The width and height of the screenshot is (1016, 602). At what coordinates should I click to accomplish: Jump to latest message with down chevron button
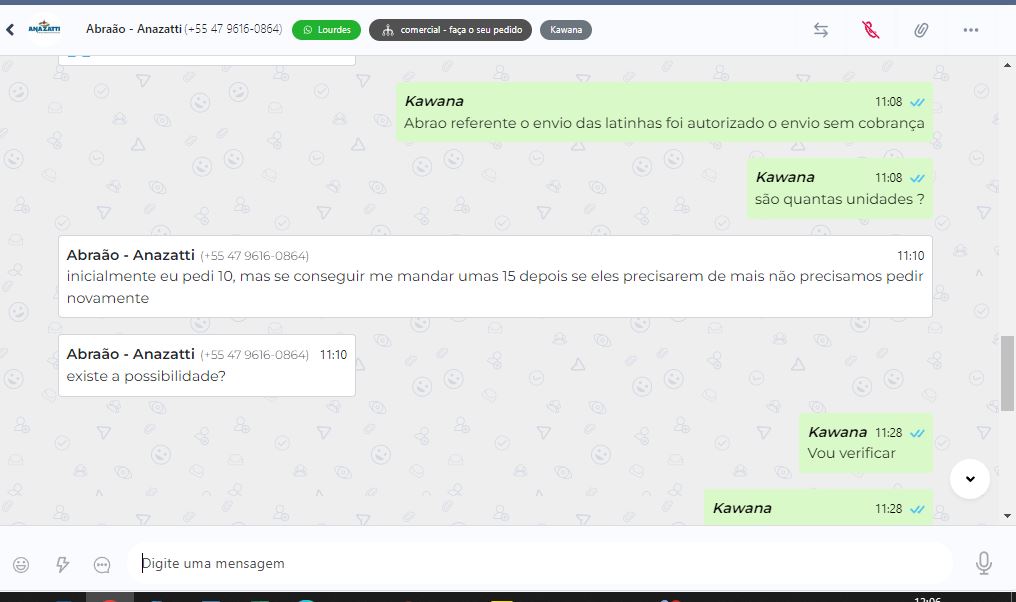pos(970,479)
